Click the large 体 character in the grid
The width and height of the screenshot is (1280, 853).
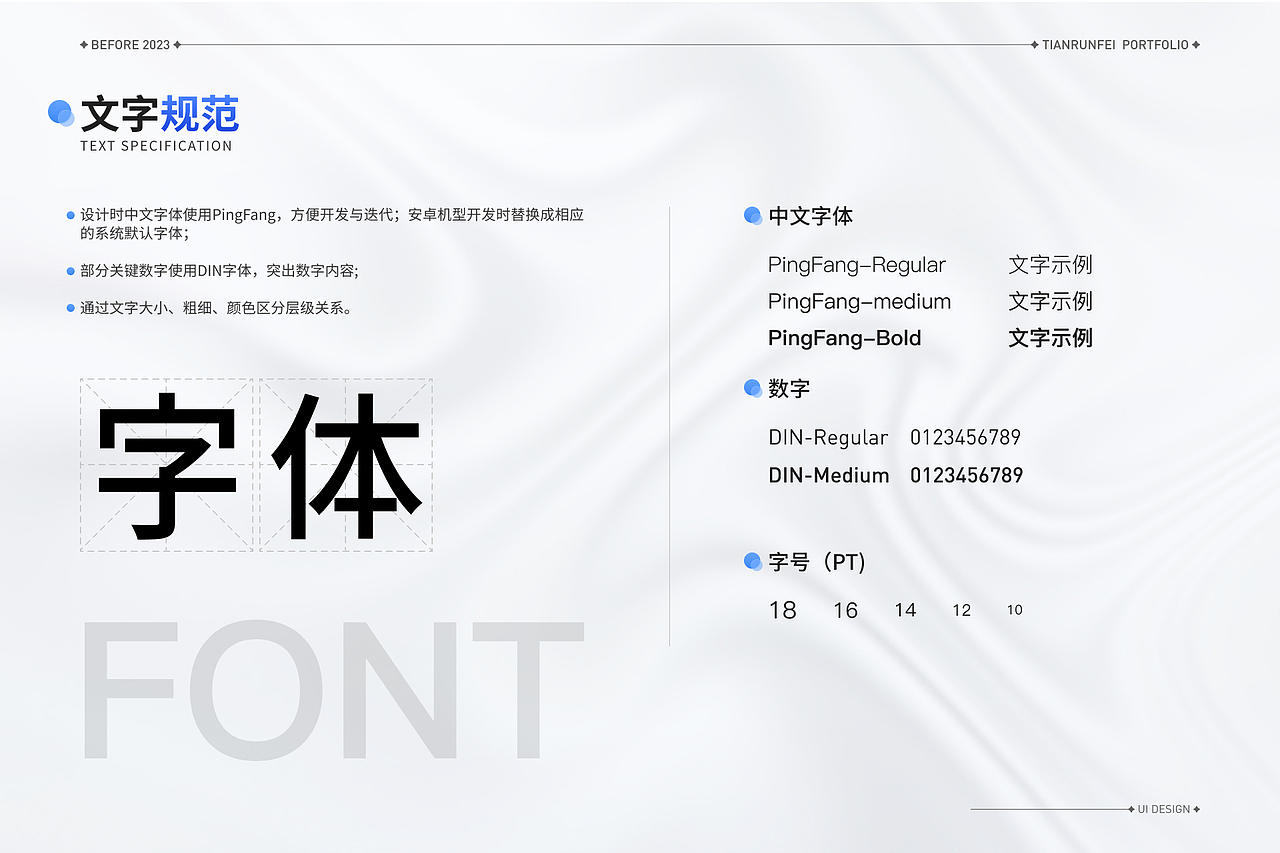point(347,465)
